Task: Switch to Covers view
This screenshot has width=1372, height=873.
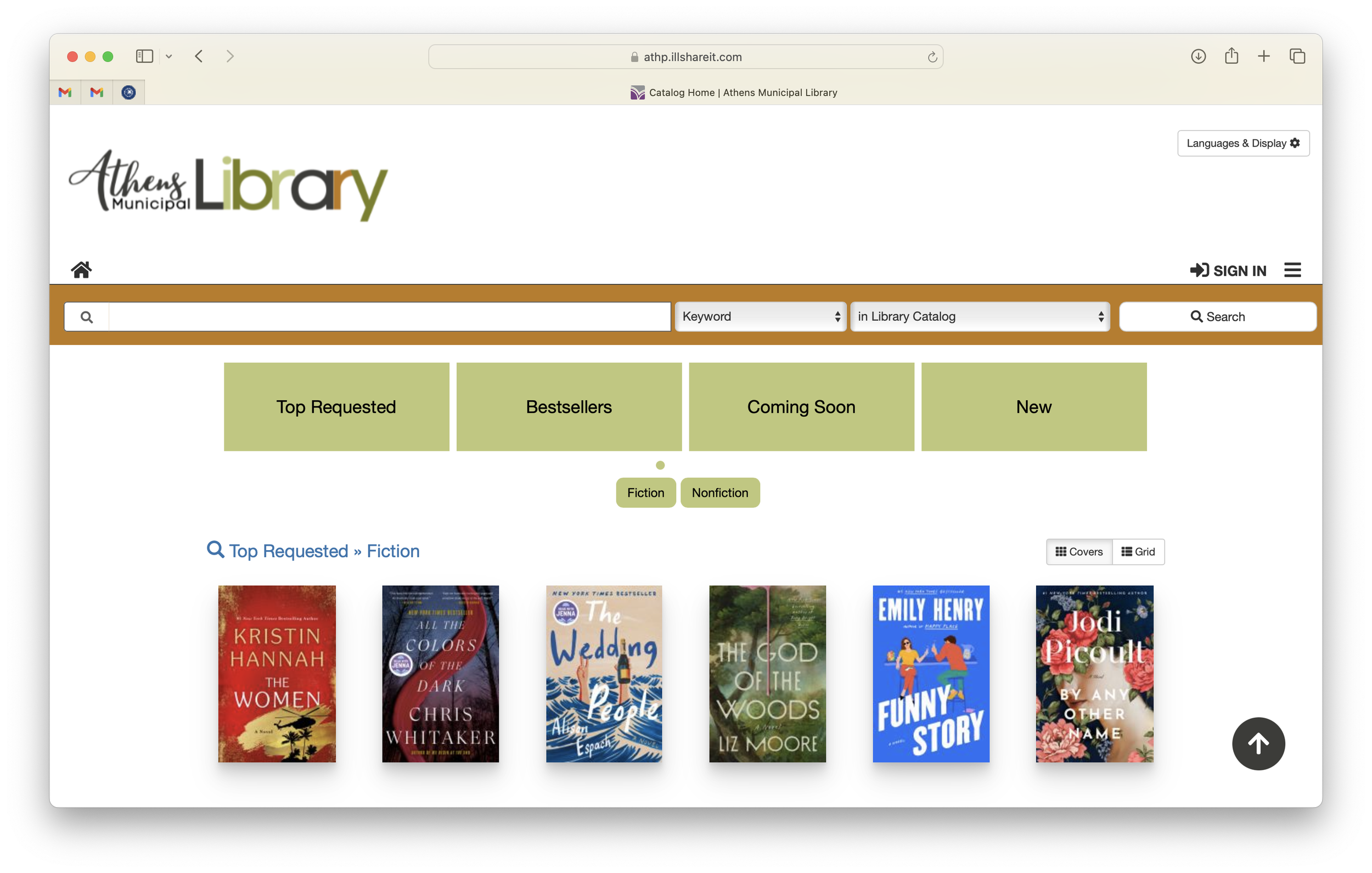Action: click(x=1079, y=551)
